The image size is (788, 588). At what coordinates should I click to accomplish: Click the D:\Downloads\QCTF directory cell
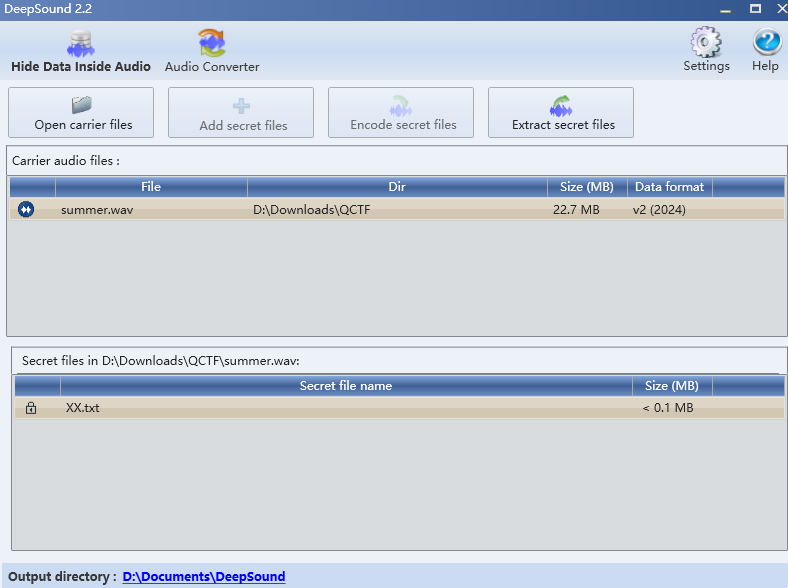312,210
